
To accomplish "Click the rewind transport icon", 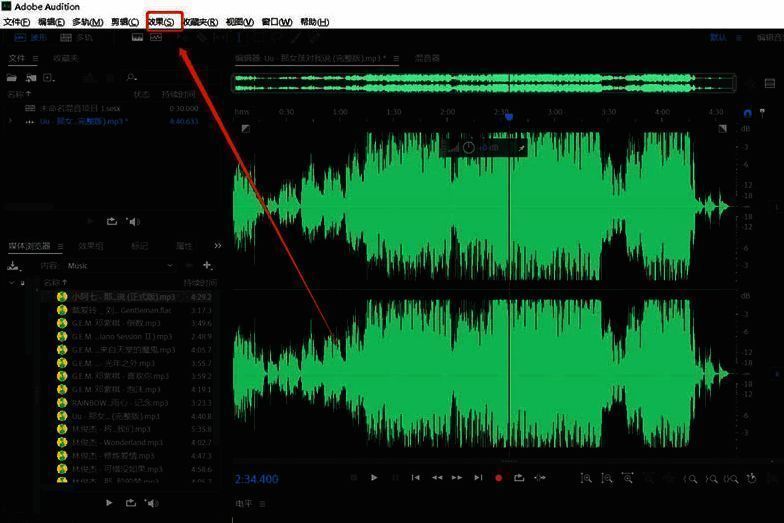I will click(437, 478).
